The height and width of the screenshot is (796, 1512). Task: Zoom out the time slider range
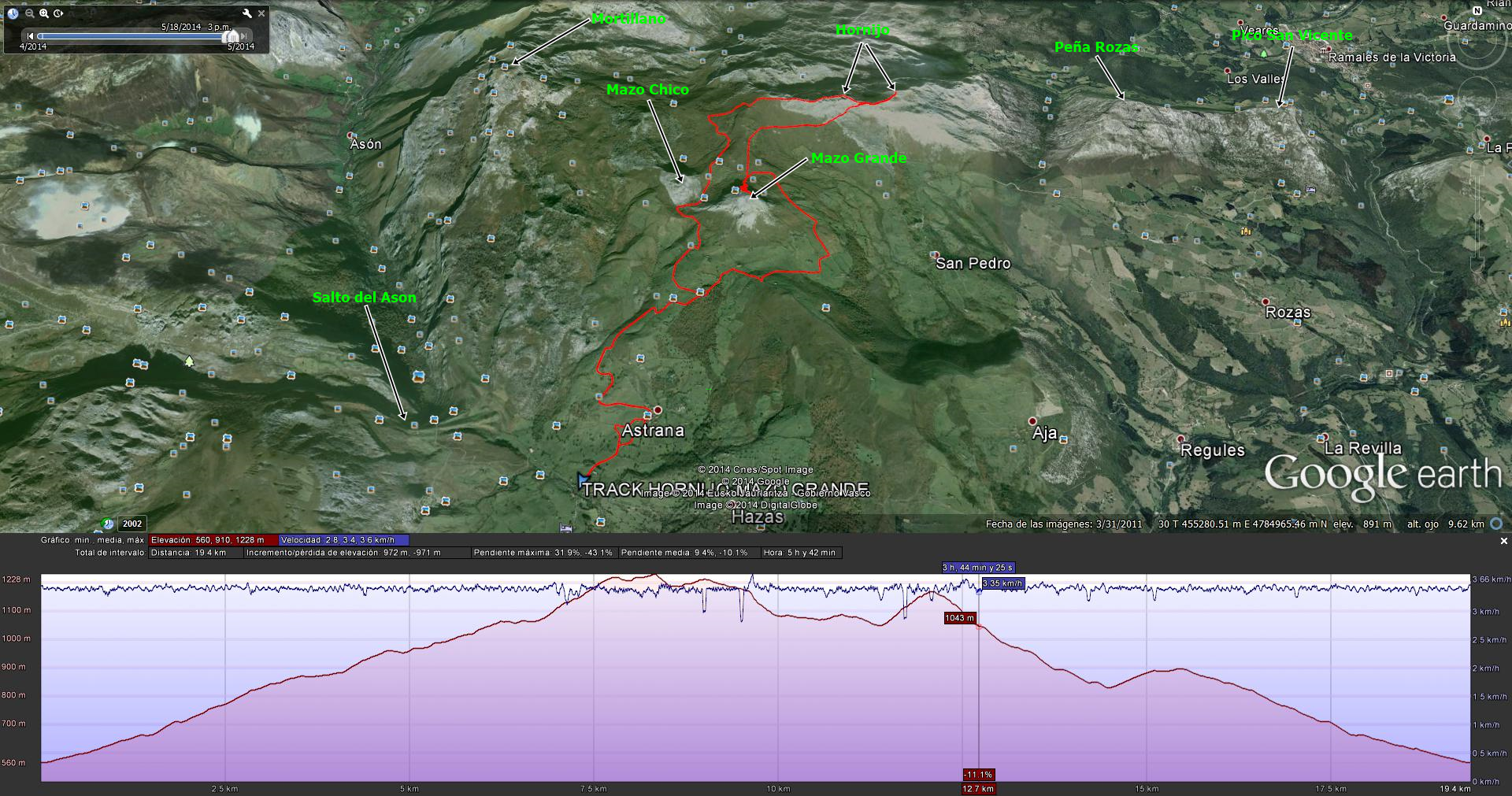tap(29, 13)
